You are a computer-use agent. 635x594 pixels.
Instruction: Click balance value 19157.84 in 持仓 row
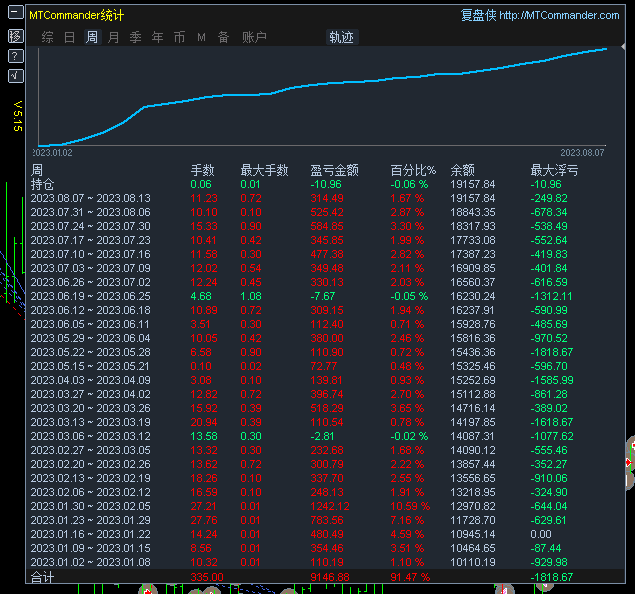[473, 184]
